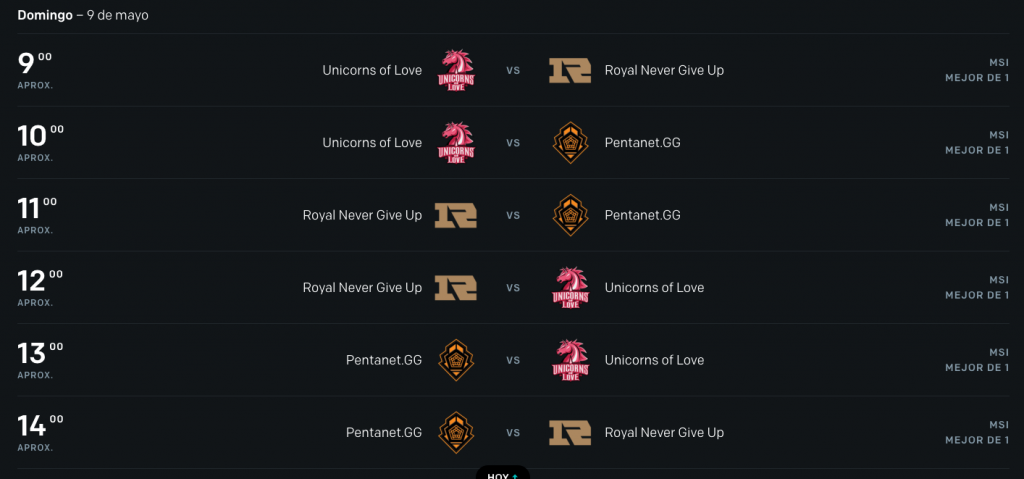This screenshot has width=1024, height=479.
Task: Click Unicorns of Love logo in 9:00 match
Action: (x=456, y=70)
